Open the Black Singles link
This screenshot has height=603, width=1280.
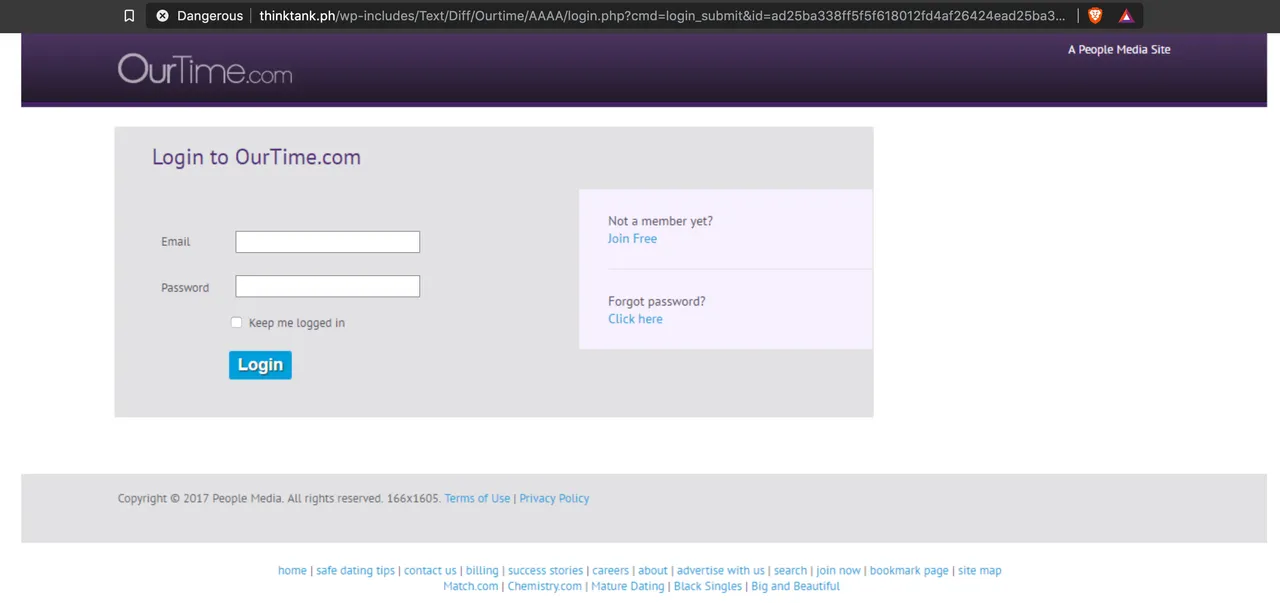click(x=708, y=587)
